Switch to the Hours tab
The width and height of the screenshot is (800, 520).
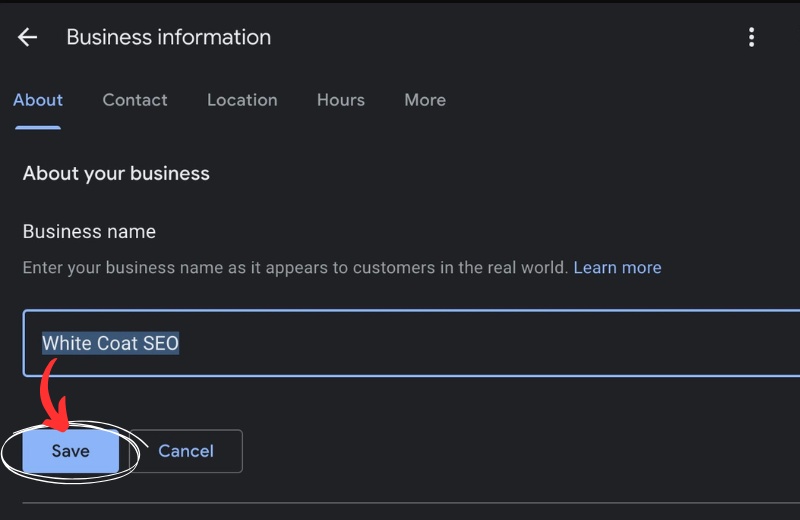(x=341, y=100)
